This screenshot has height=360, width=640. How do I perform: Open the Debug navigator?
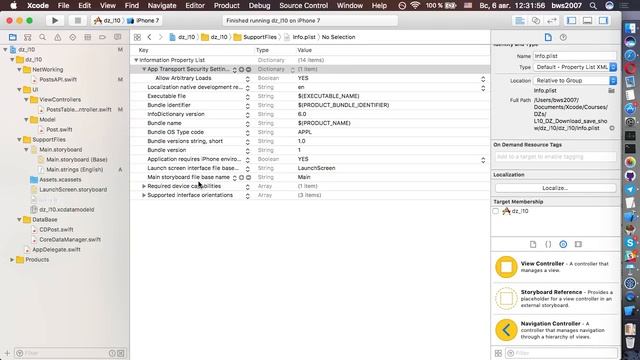(87, 37)
